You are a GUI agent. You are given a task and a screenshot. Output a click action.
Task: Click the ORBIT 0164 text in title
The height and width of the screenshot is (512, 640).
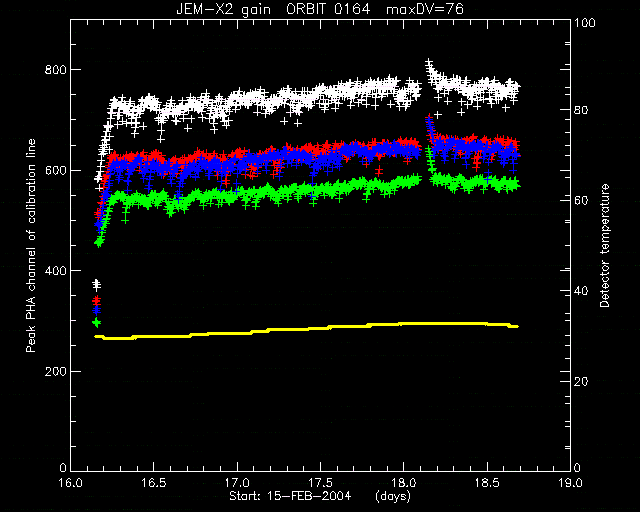pos(328,9)
